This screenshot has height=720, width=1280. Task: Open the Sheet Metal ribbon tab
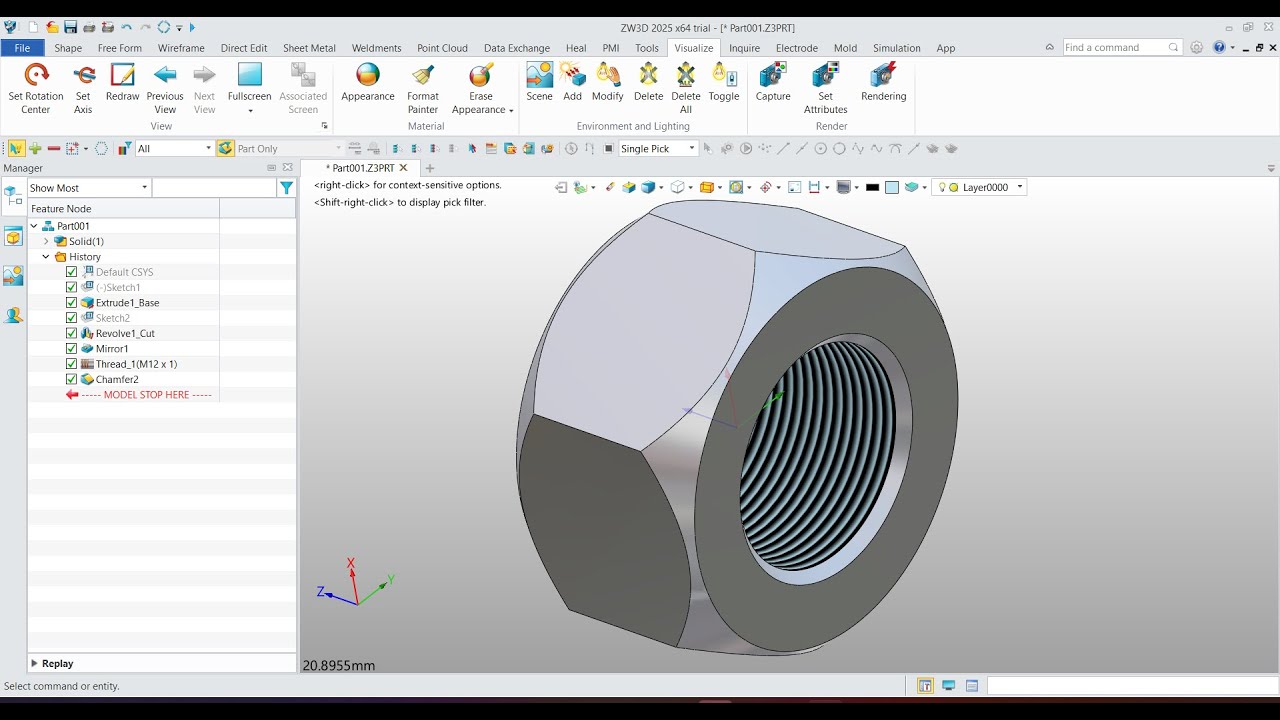pyautogui.click(x=309, y=47)
